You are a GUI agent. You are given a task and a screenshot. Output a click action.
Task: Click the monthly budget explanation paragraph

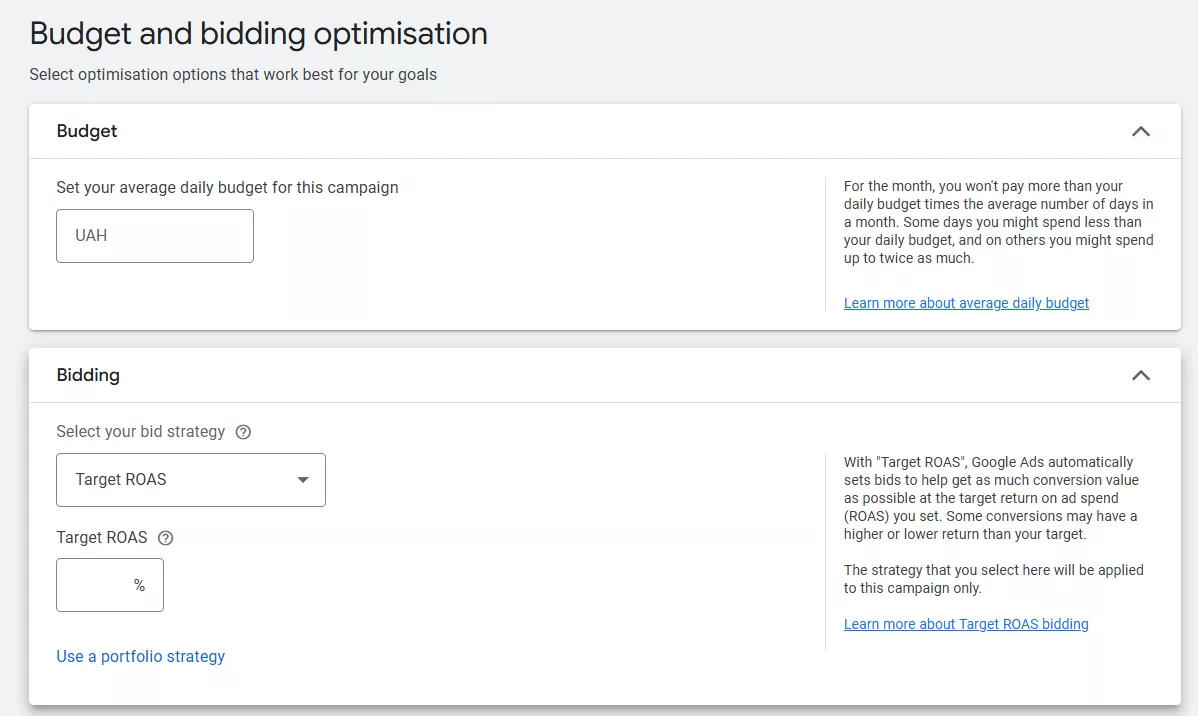(x=998, y=222)
